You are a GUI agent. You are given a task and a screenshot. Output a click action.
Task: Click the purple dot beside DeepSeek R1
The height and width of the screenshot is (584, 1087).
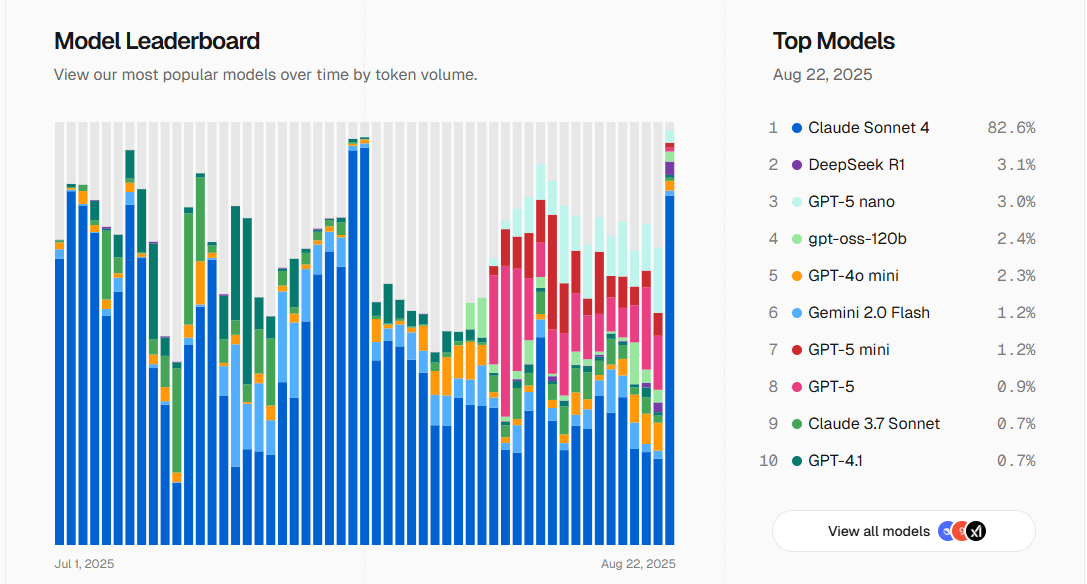point(797,165)
